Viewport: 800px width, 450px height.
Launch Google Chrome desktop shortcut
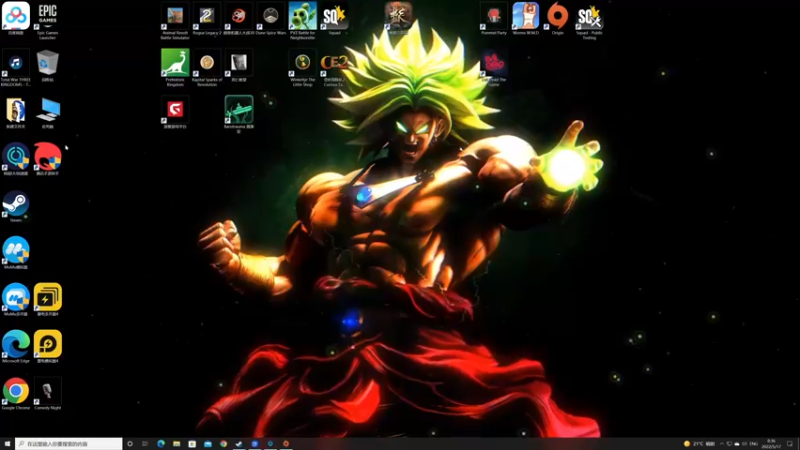coord(16,393)
